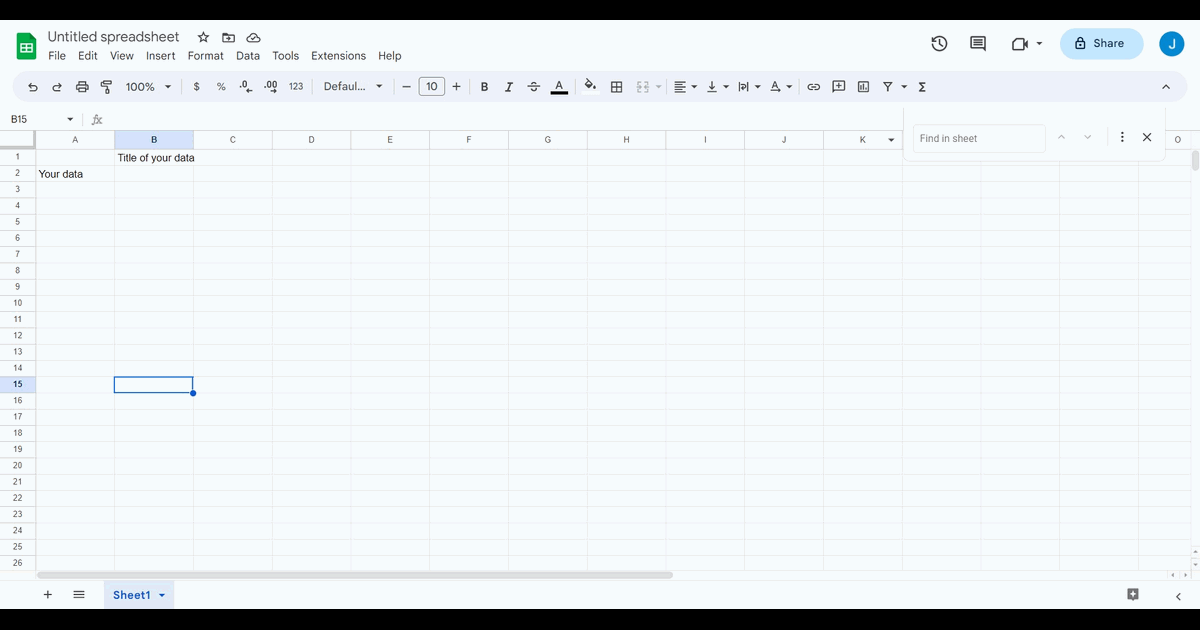The image size is (1200, 630).
Task: Decrease font size with minus
Action: 407,87
